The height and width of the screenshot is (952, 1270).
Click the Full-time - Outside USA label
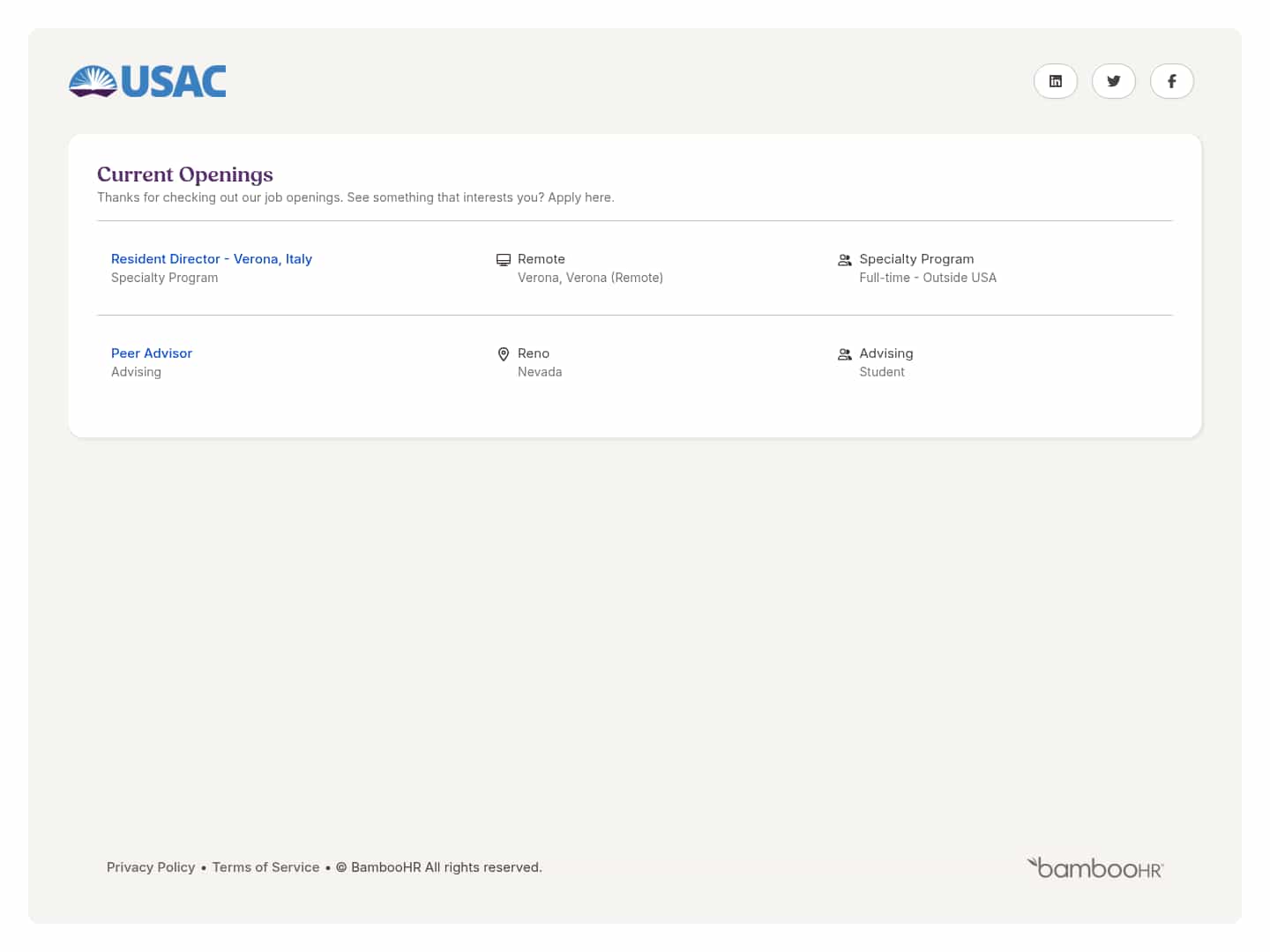[928, 277]
